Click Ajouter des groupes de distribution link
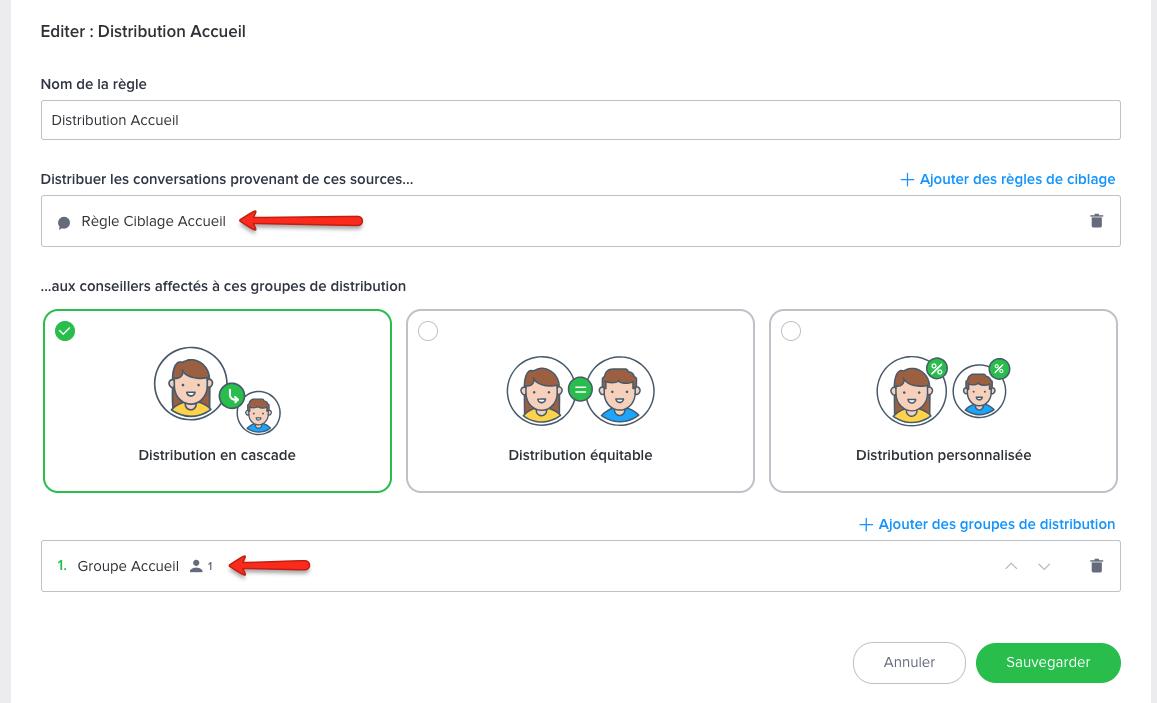The width and height of the screenshot is (1157, 703). click(996, 524)
